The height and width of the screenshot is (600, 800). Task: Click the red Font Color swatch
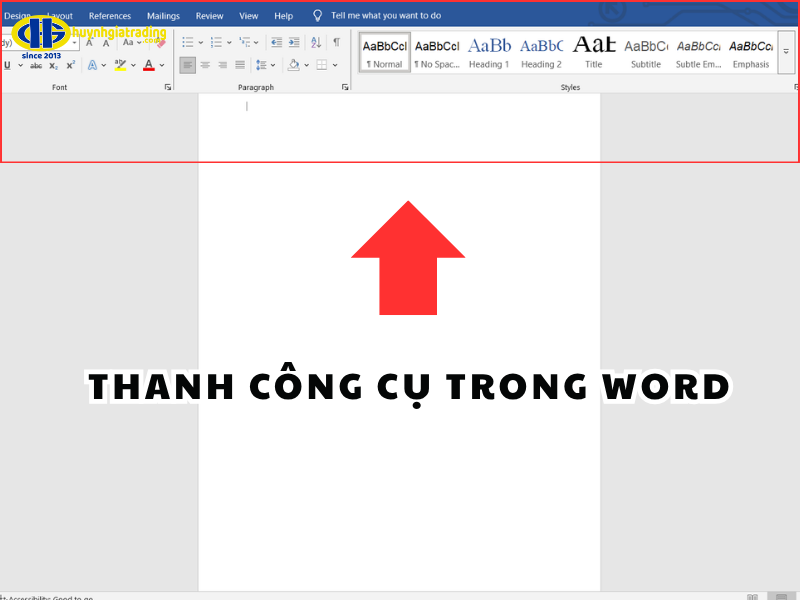[x=148, y=68]
